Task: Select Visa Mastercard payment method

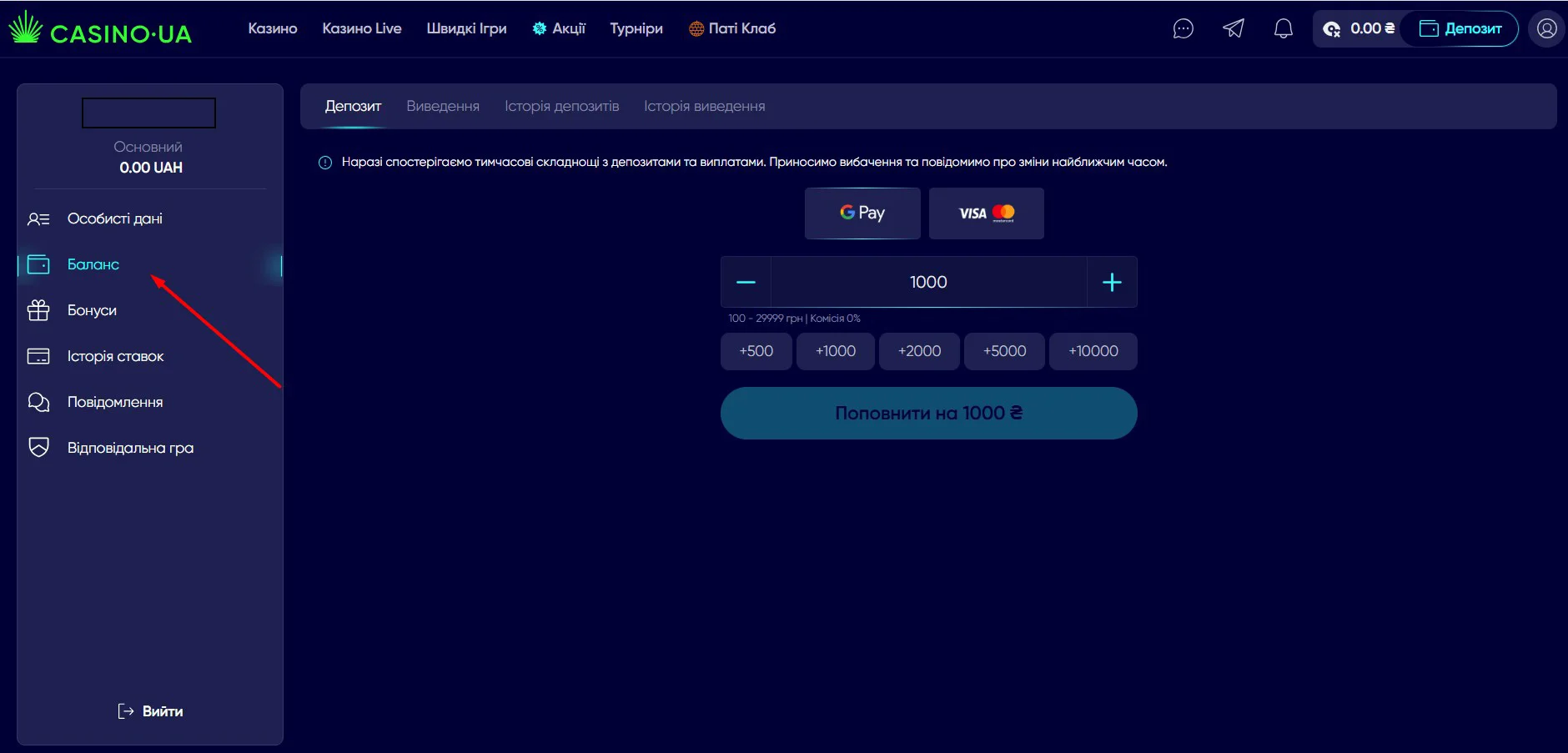Action: [986, 213]
